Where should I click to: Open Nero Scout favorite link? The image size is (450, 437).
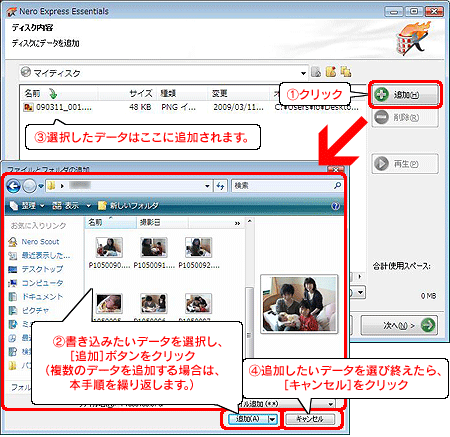coord(34,242)
